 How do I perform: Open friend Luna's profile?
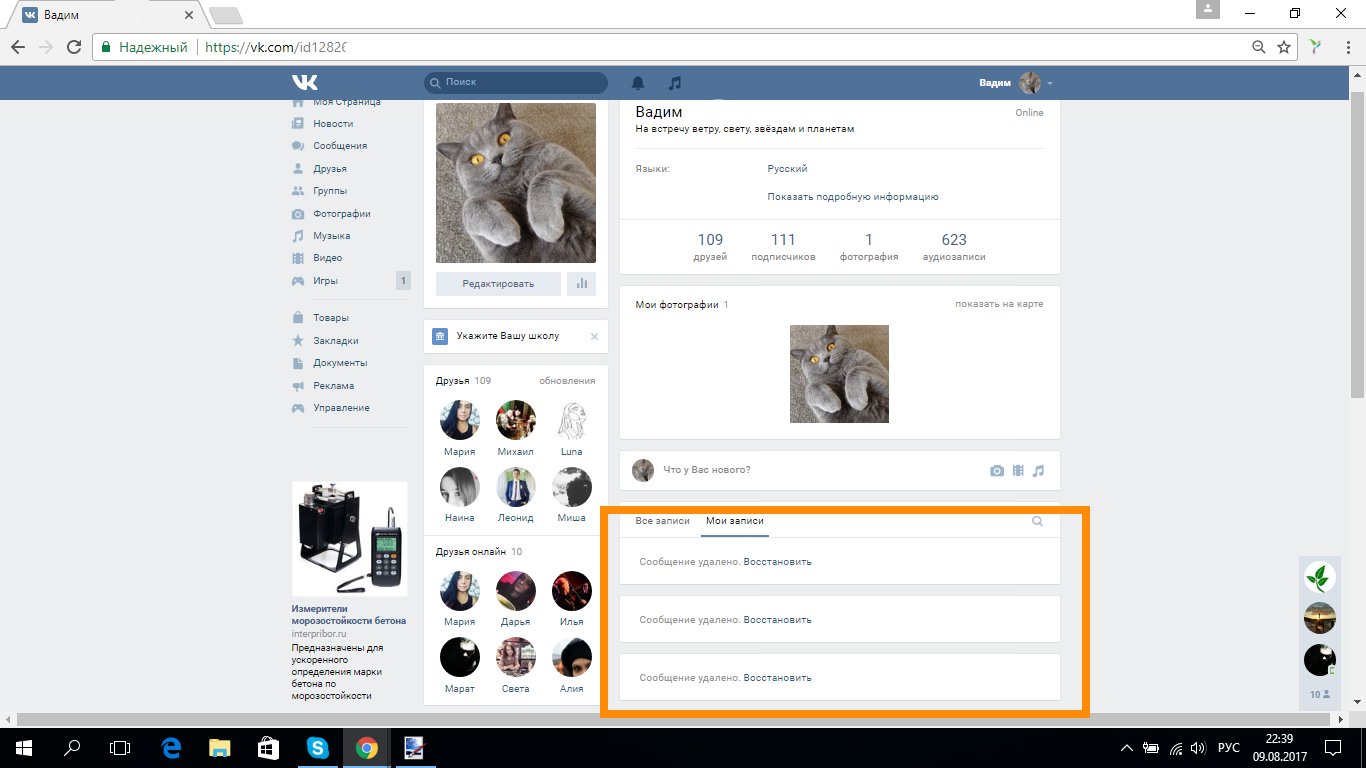(572, 420)
